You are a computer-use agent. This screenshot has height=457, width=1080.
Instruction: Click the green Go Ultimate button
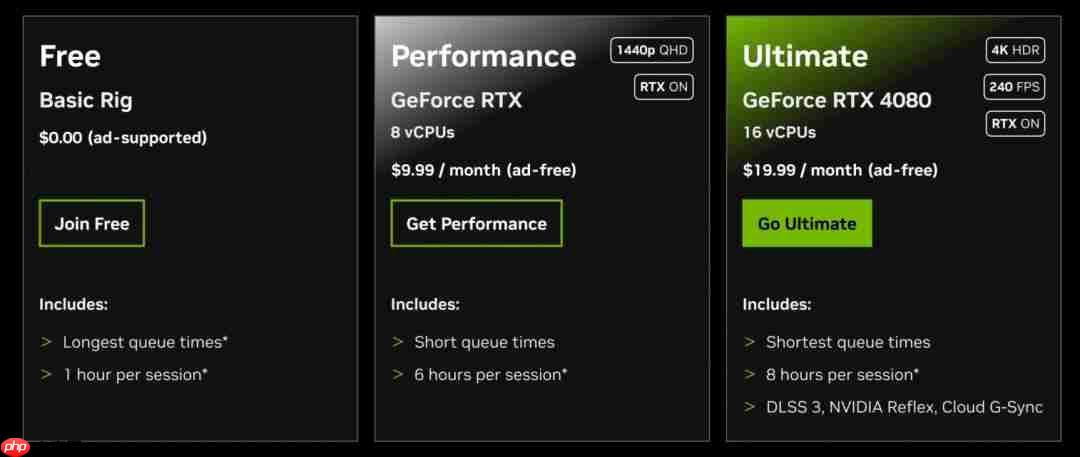(x=807, y=224)
